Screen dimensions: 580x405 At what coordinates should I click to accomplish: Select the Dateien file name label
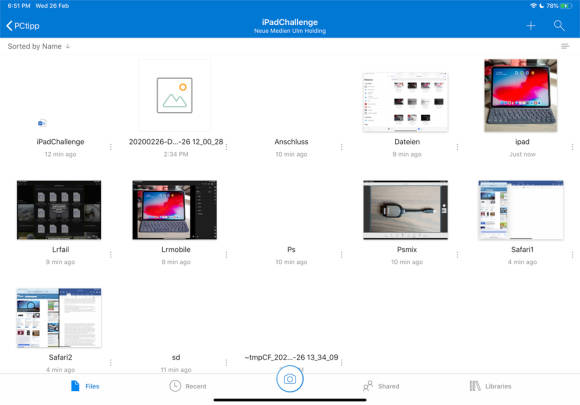coord(407,142)
